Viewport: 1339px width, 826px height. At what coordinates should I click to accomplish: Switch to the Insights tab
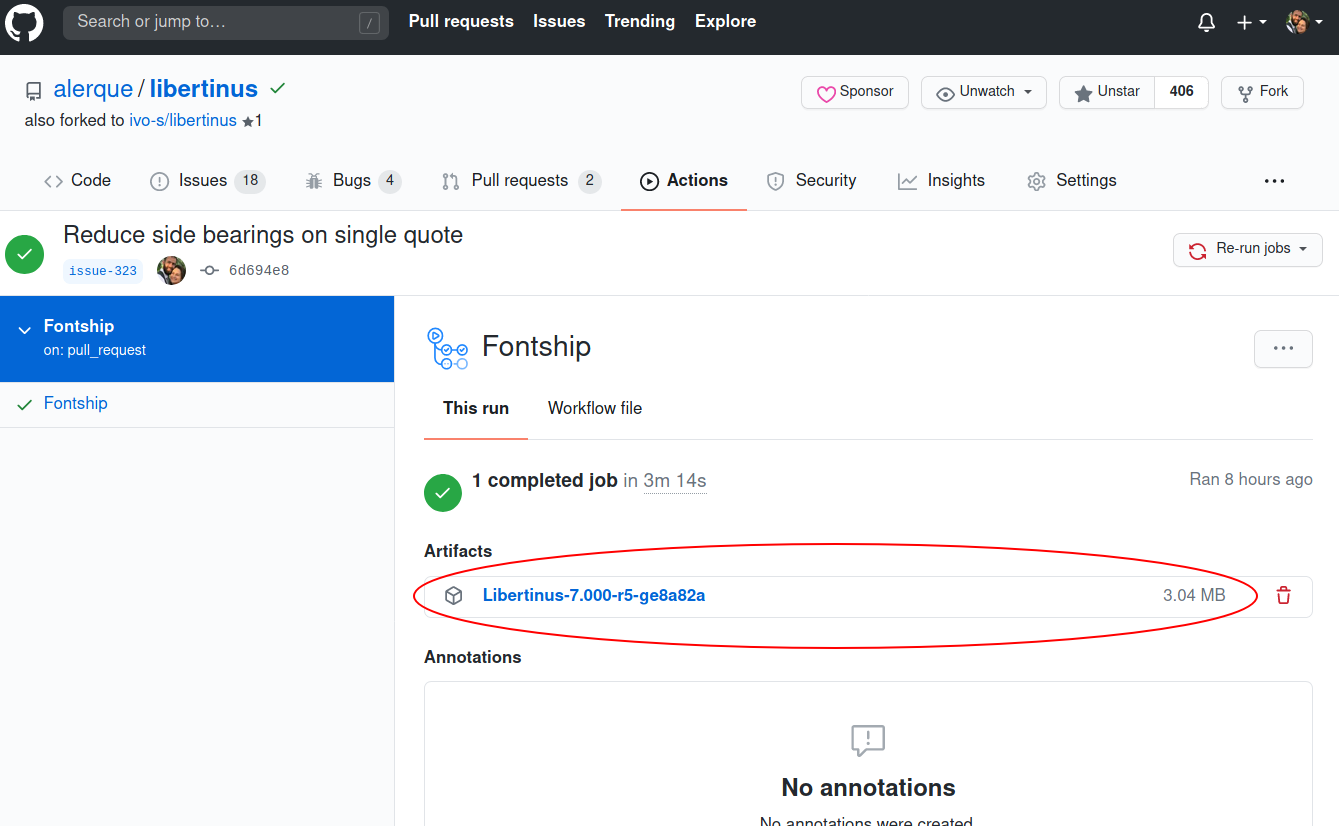(942, 181)
